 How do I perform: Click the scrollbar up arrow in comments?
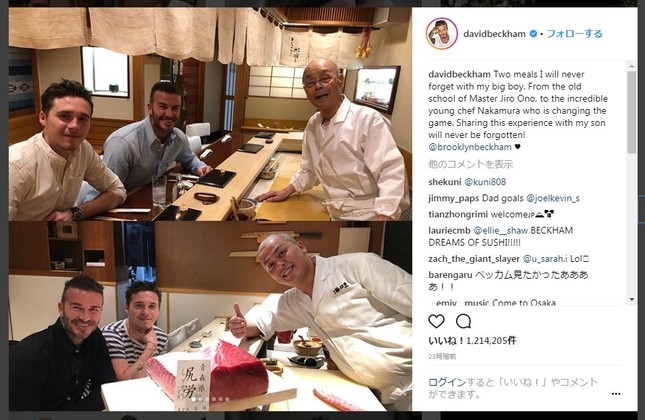click(x=632, y=65)
